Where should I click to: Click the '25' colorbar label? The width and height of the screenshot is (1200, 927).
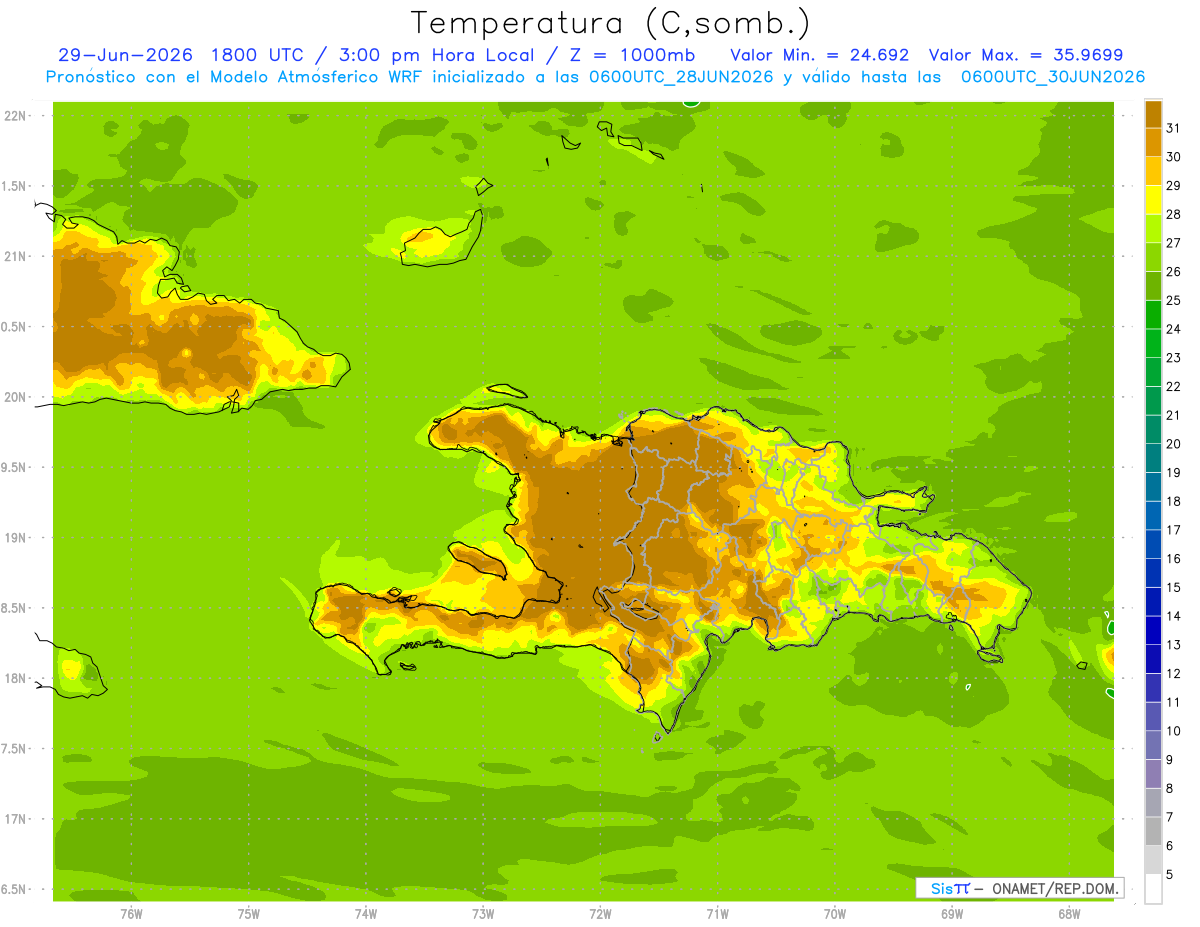(x=1174, y=300)
